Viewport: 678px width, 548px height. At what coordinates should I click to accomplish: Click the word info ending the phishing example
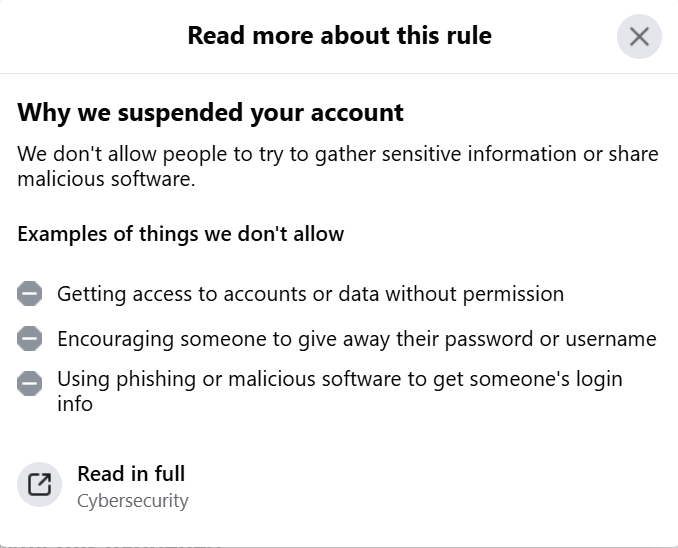[74, 404]
